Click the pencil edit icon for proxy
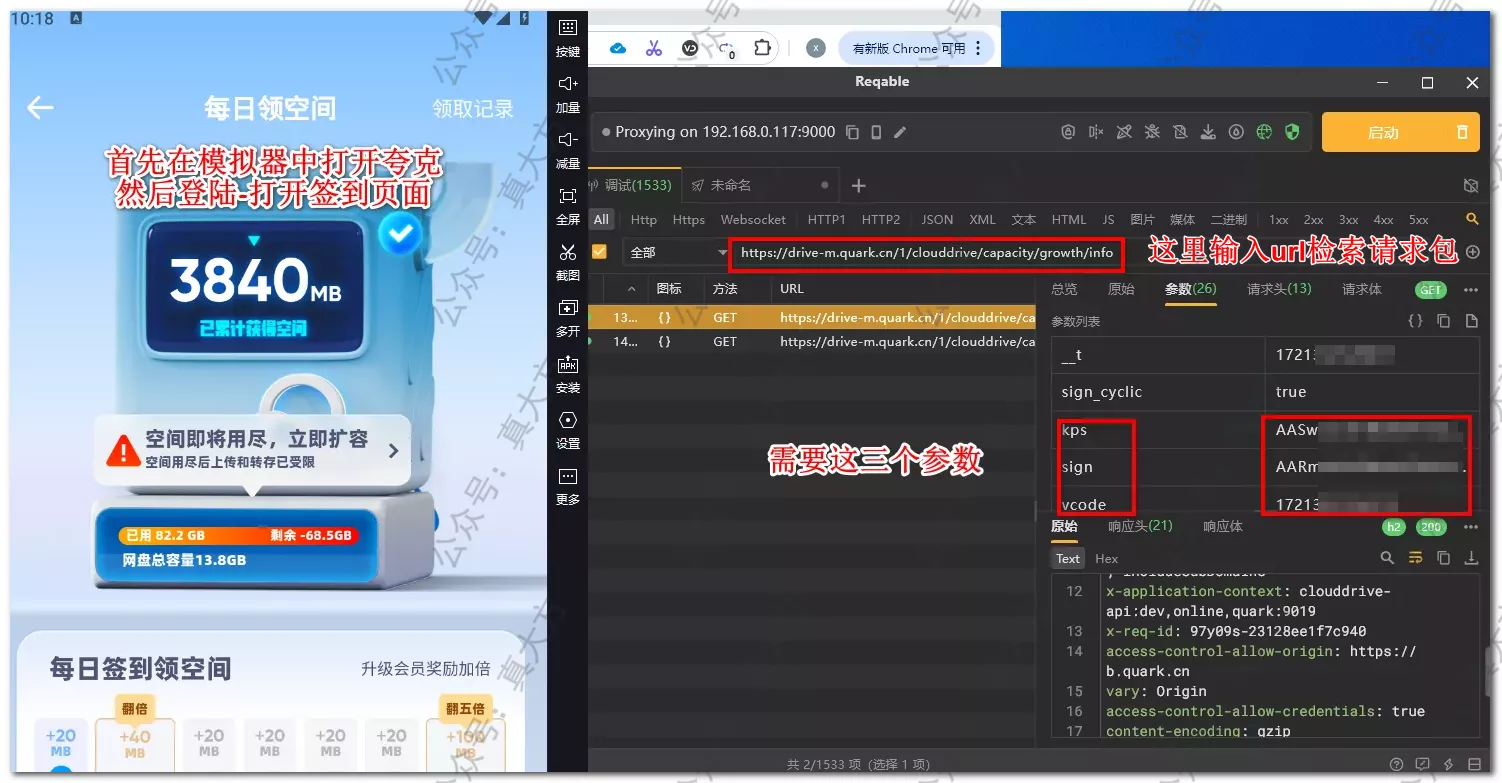The image size is (1502, 783). pyautogui.click(x=900, y=132)
